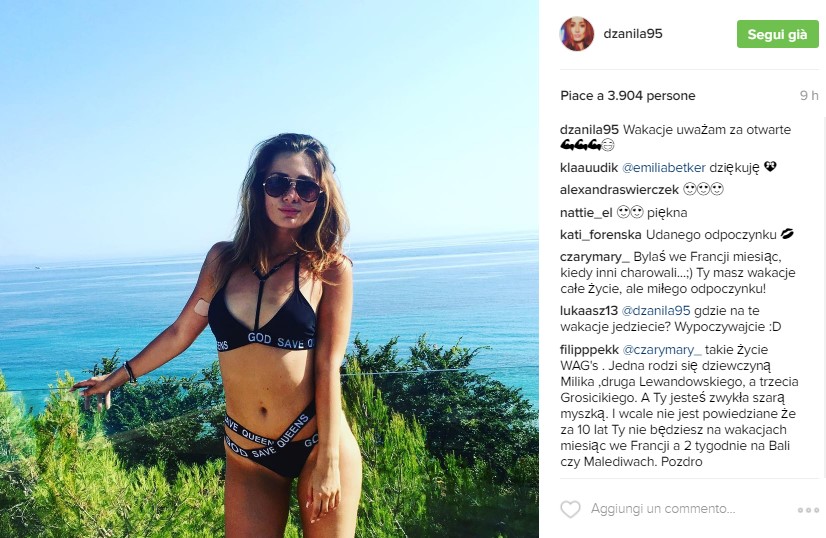
Task: Open filipppekk commenter profile
Action: coord(589,350)
